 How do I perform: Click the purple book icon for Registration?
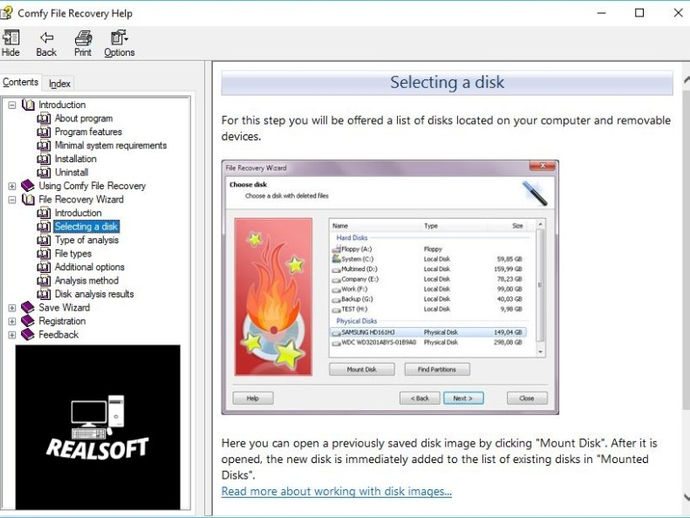coord(28,321)
